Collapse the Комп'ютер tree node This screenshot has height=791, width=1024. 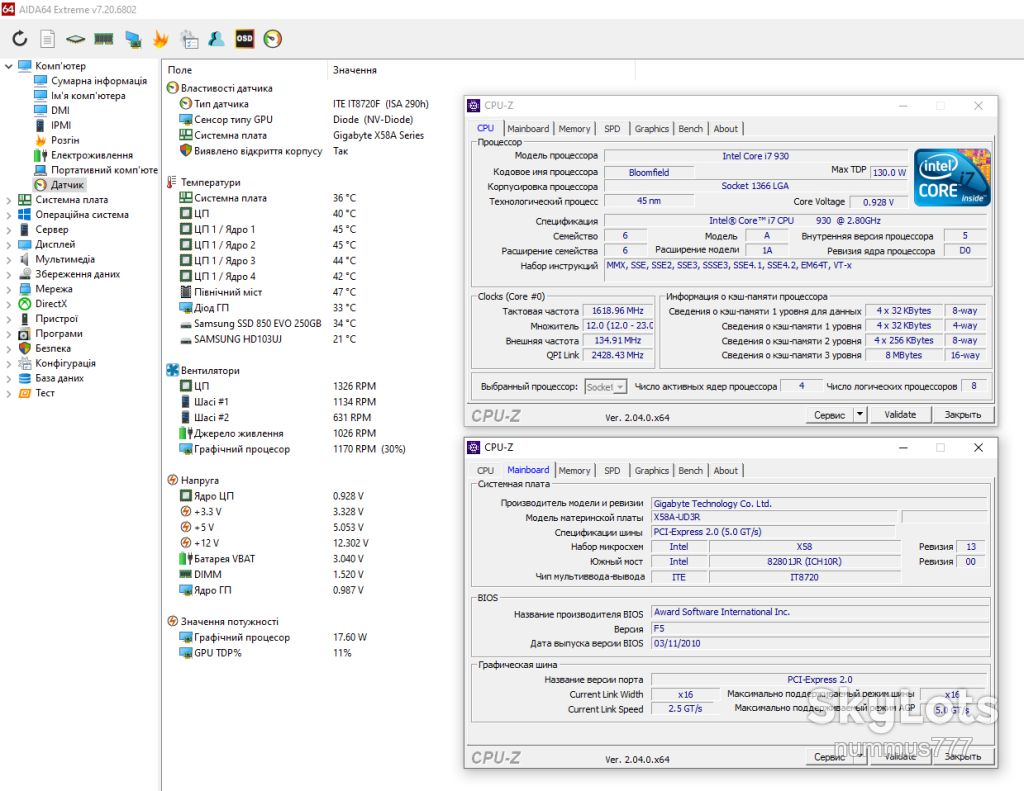click(x=8, y=66)
